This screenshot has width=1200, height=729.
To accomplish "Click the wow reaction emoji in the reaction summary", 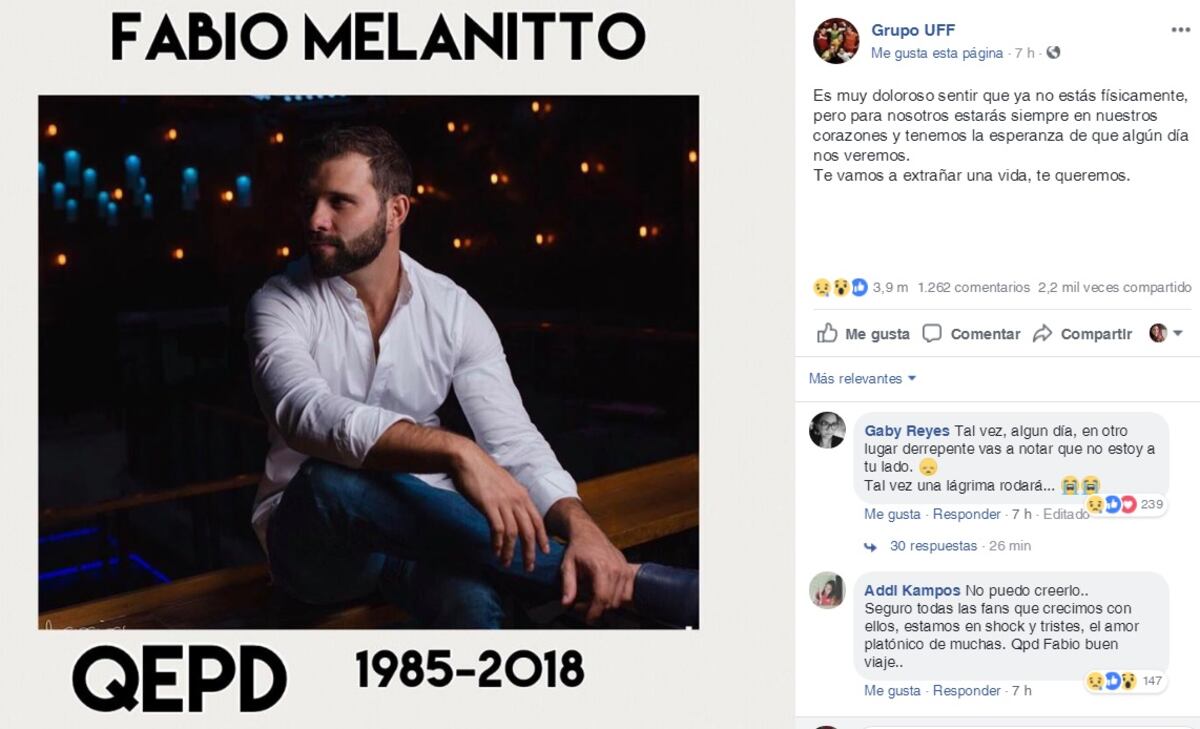I will click(x=840, y=285).
